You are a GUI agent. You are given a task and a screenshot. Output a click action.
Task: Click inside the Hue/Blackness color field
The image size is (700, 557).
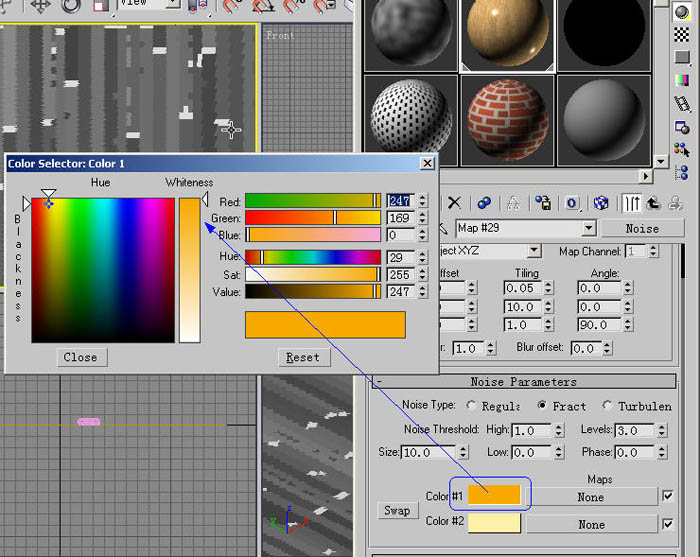click(x=103, y=270)
